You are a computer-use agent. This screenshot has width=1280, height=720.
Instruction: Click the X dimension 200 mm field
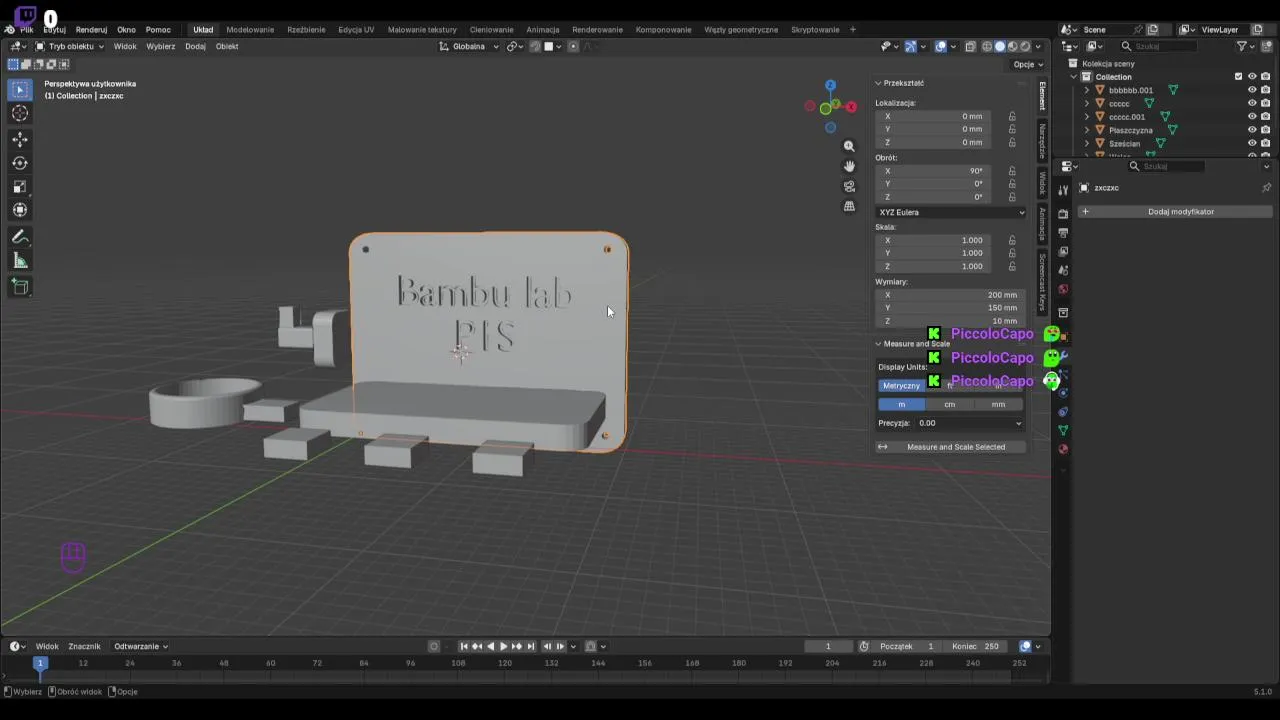pyautogui.click(x=951, y=295)
